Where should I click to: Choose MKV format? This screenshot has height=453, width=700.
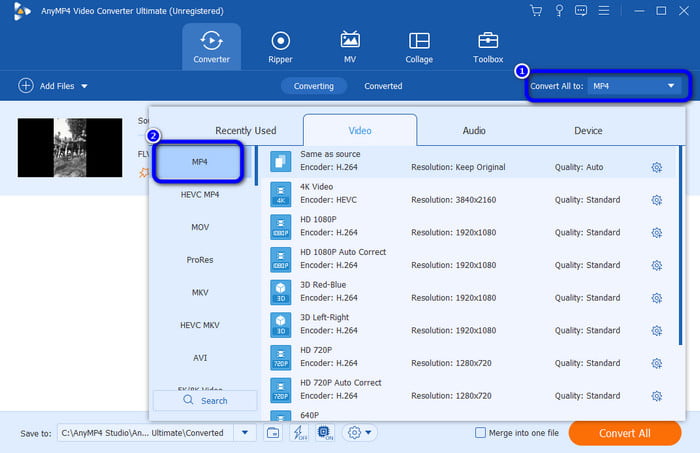200,292
